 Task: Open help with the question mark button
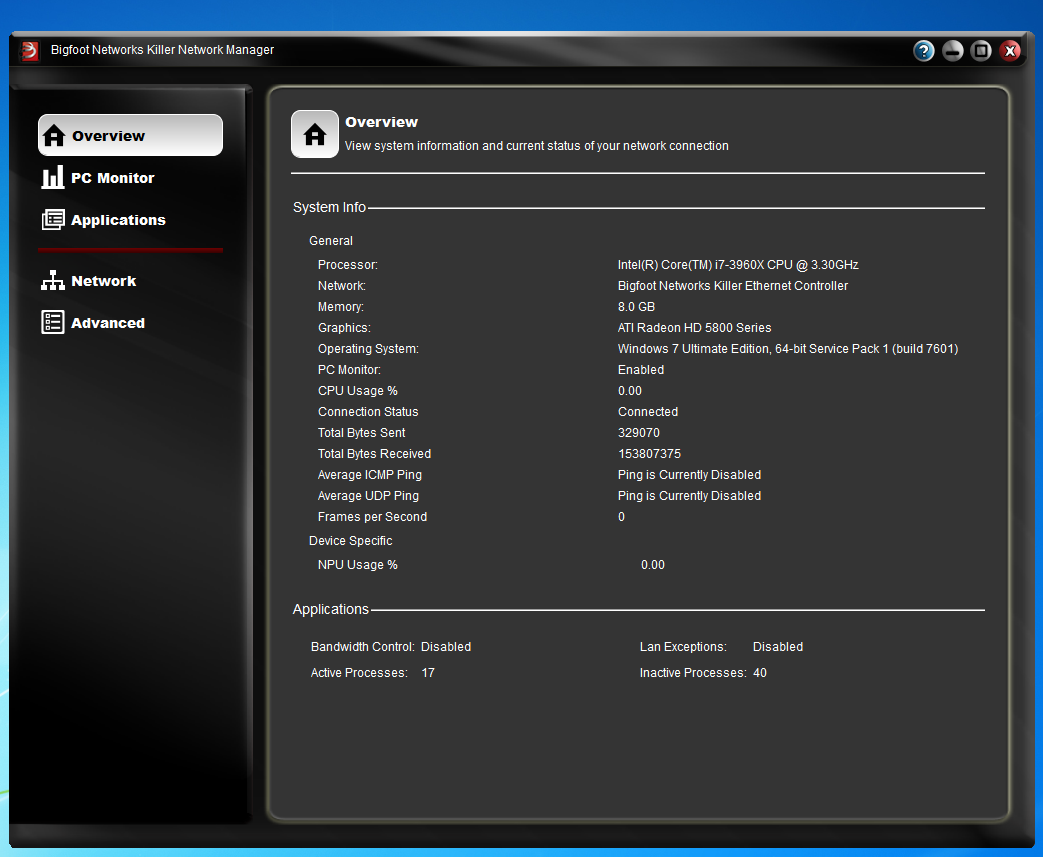click(x=923, y=51)
